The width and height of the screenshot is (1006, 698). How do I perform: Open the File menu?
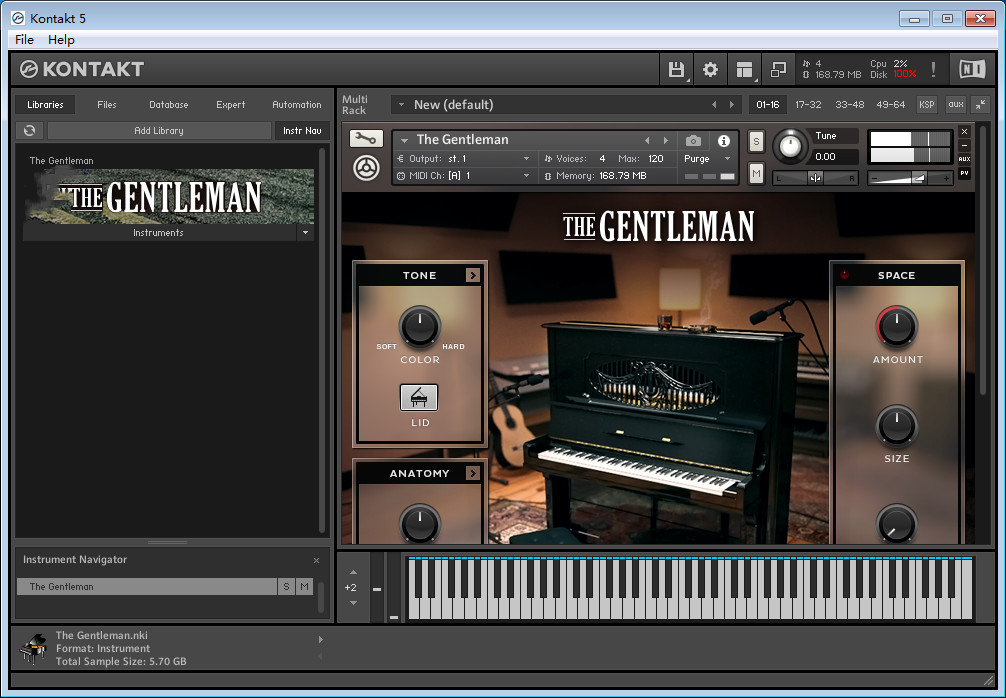point(24,40)
